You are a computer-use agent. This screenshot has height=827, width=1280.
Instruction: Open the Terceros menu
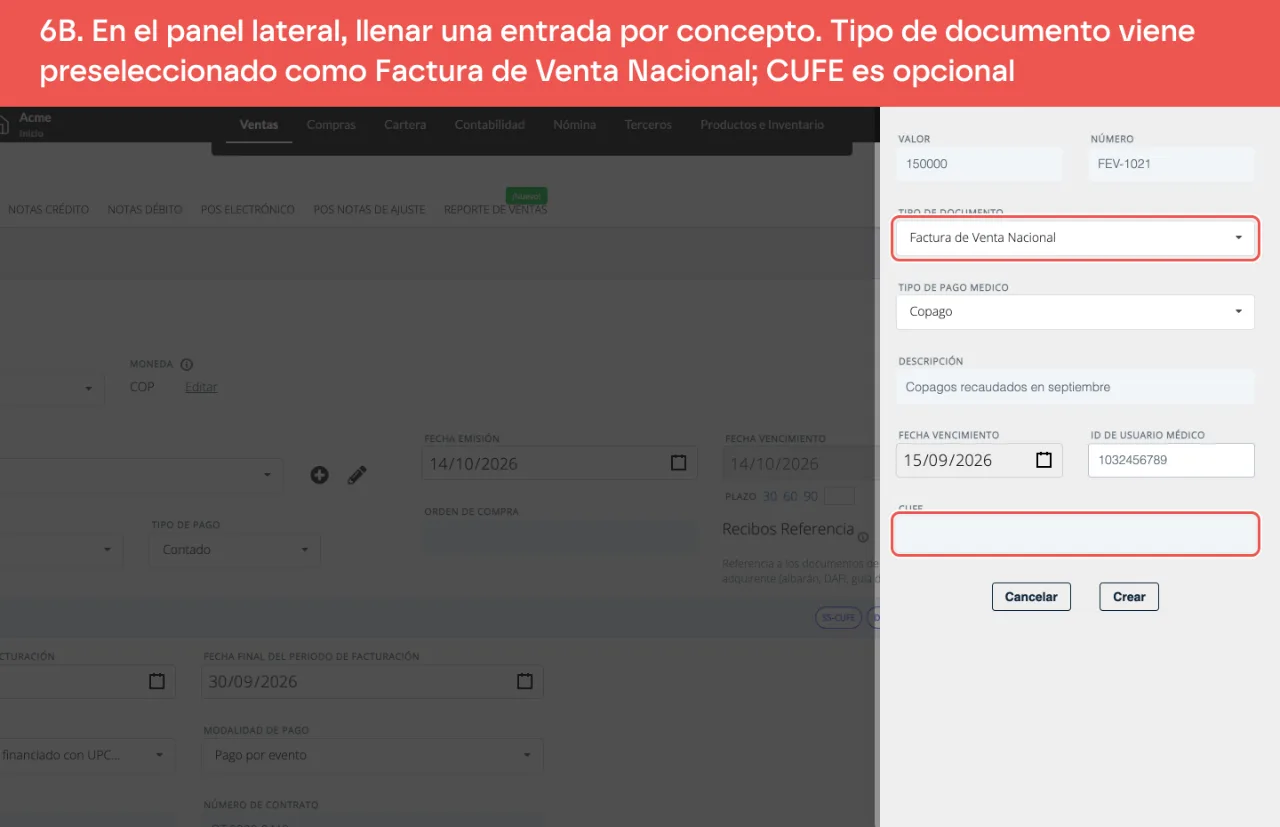tap(648, 125)
